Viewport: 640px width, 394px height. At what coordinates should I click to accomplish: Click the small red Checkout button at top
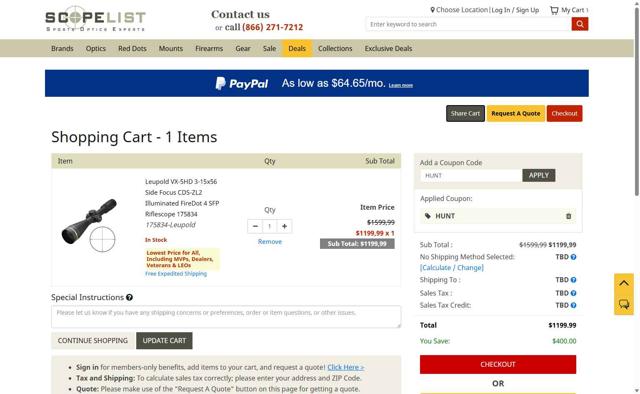pyautogui.click(x=564, y=114)
